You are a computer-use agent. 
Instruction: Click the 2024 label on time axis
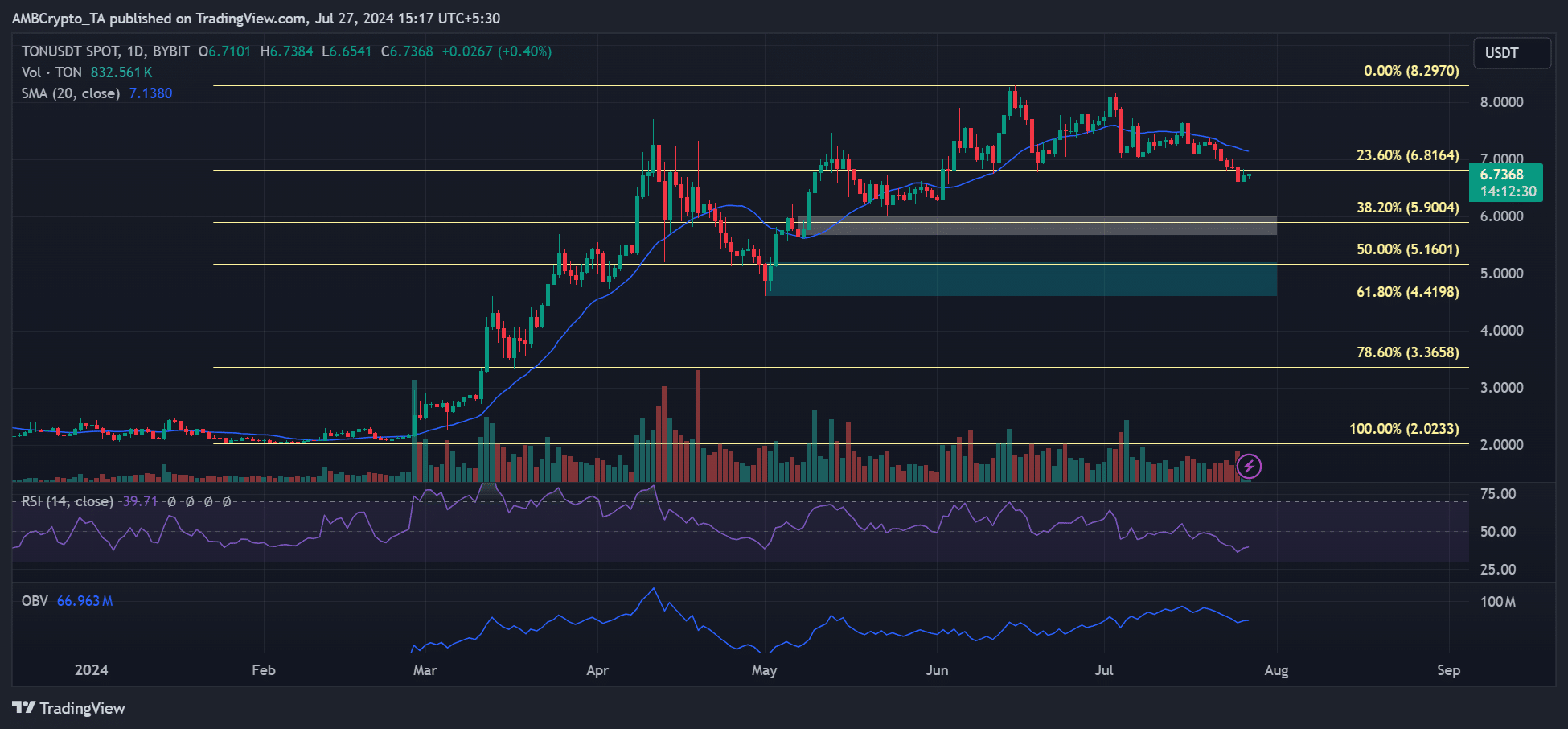(91, 670)
